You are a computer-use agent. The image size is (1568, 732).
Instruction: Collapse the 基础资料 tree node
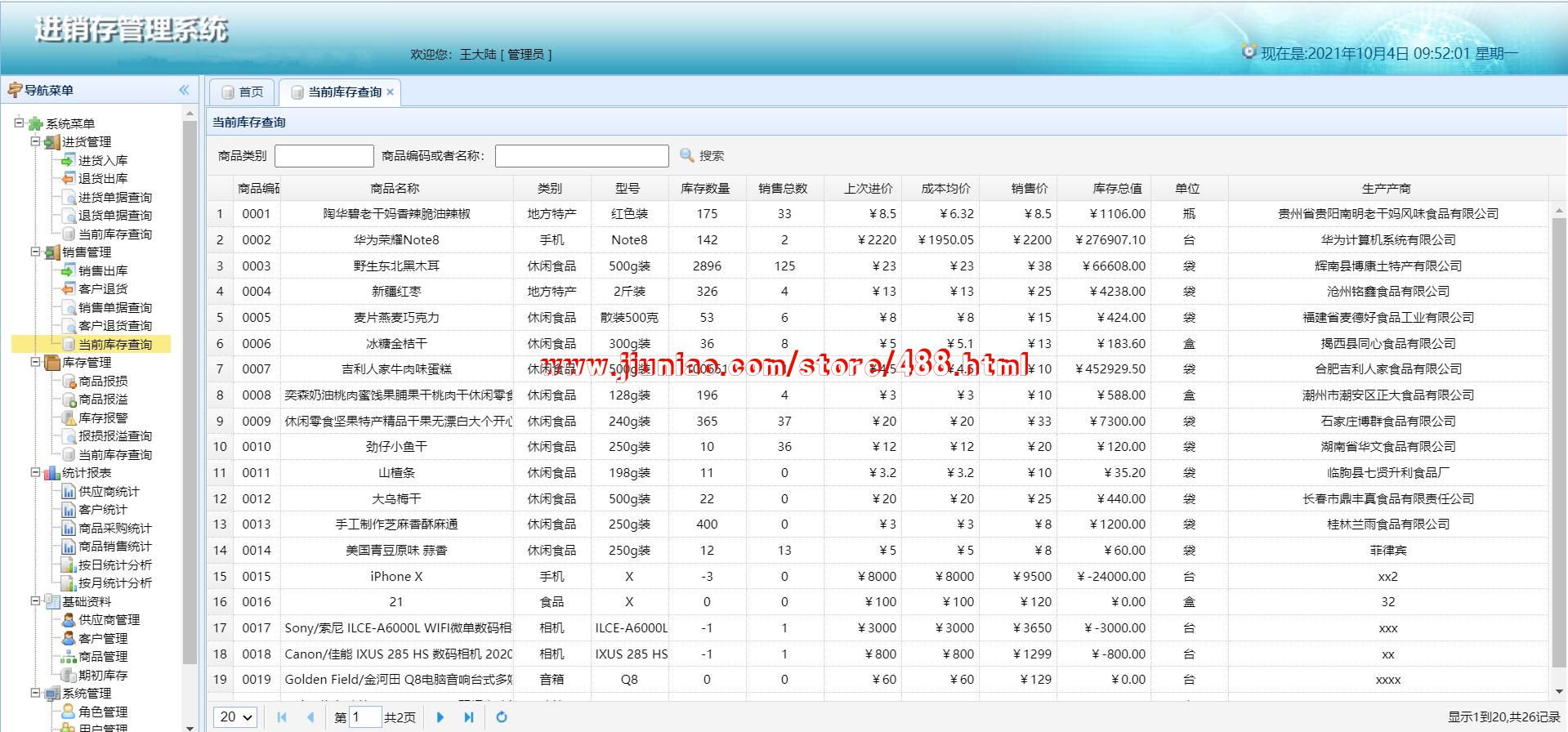point(35,601)
